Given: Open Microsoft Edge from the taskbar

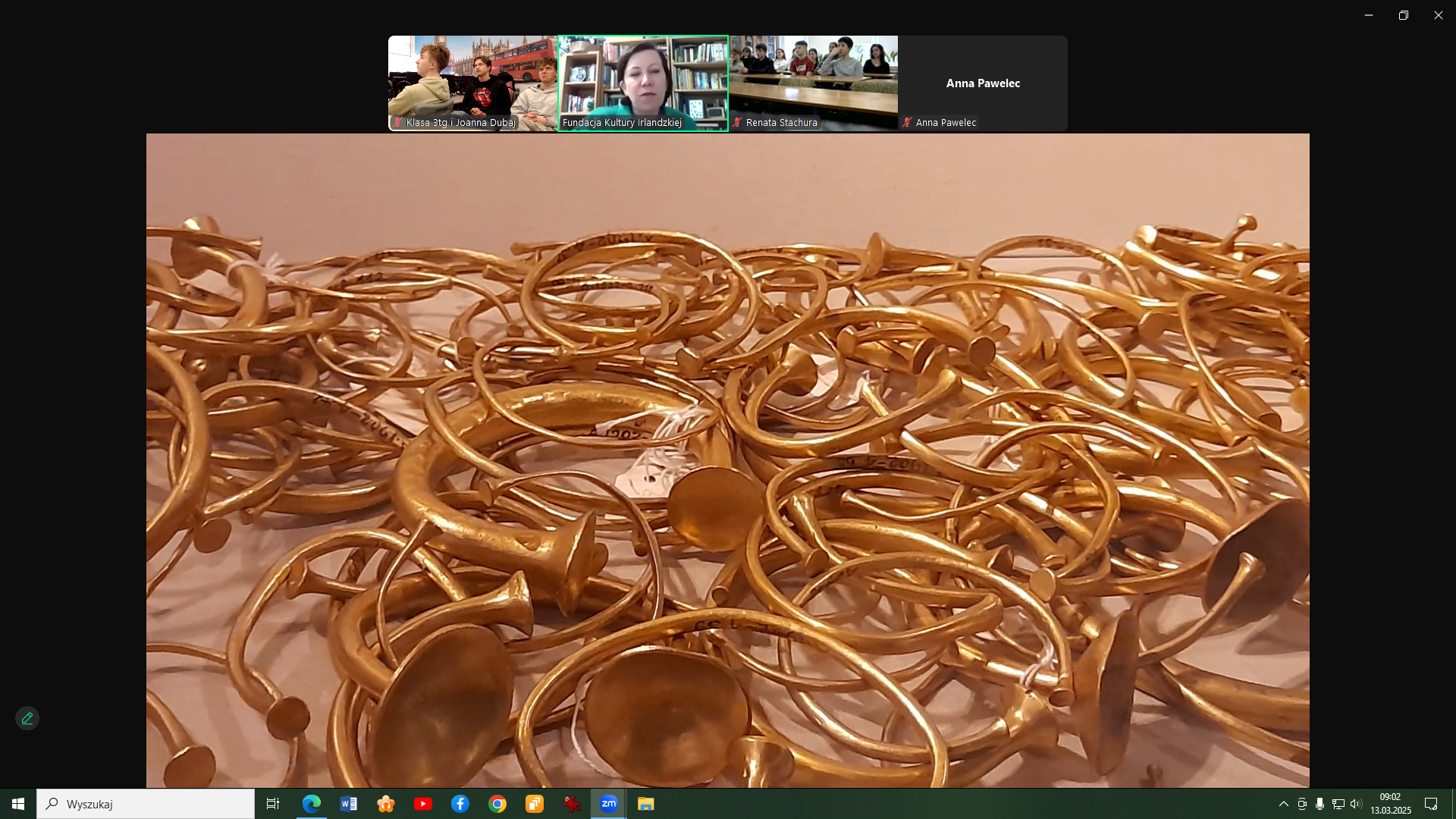Looking at the screenshot, I should (x=312, y=804).
